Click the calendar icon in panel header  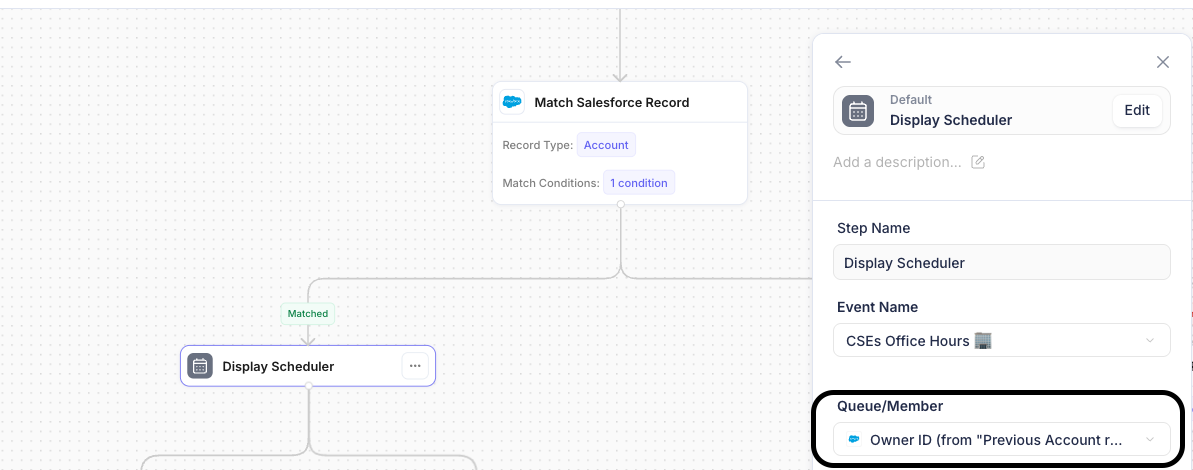858,110
